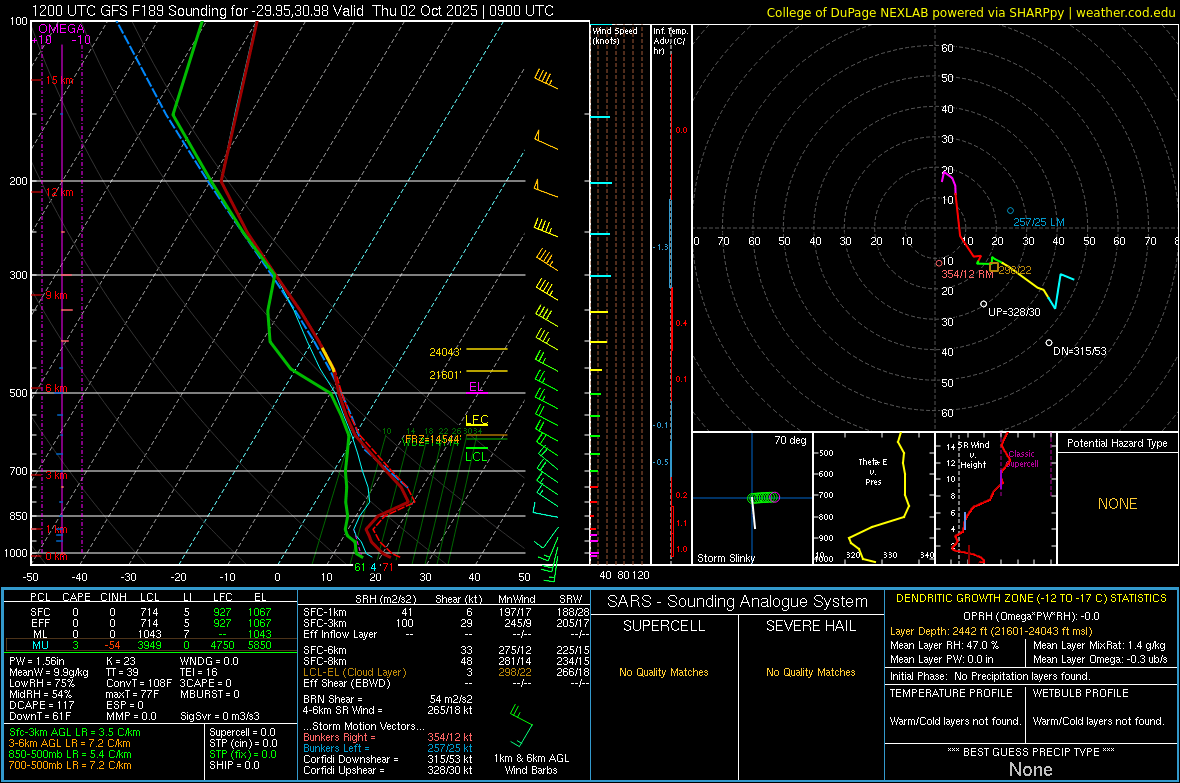Click the SEVERE HAIL column header
Screen dimensions: 1180x783
point(810,626)
